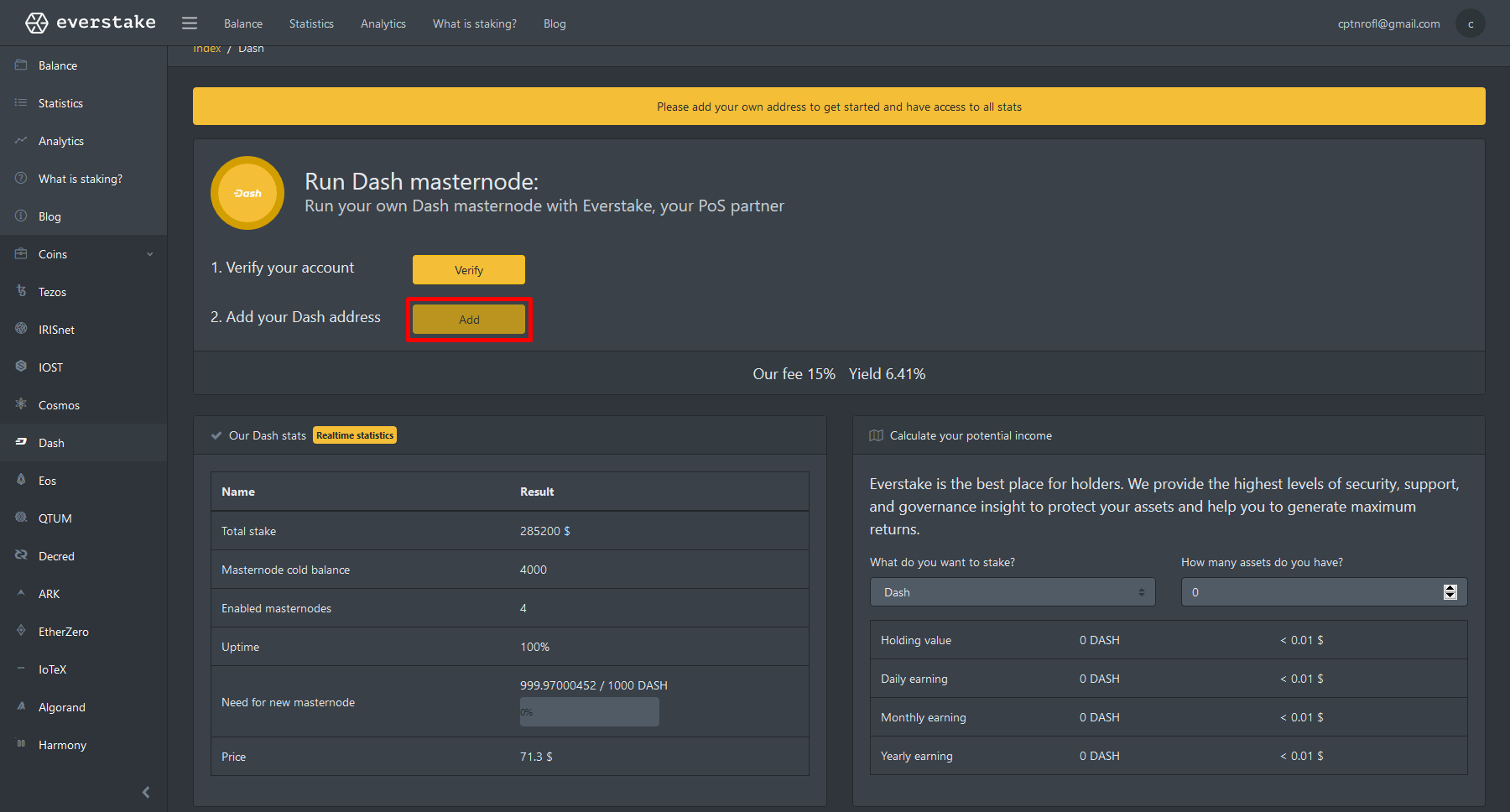Screen dimensions: 1510x812
Task: Select ARK in the sidebar
Action: point(83,594)
